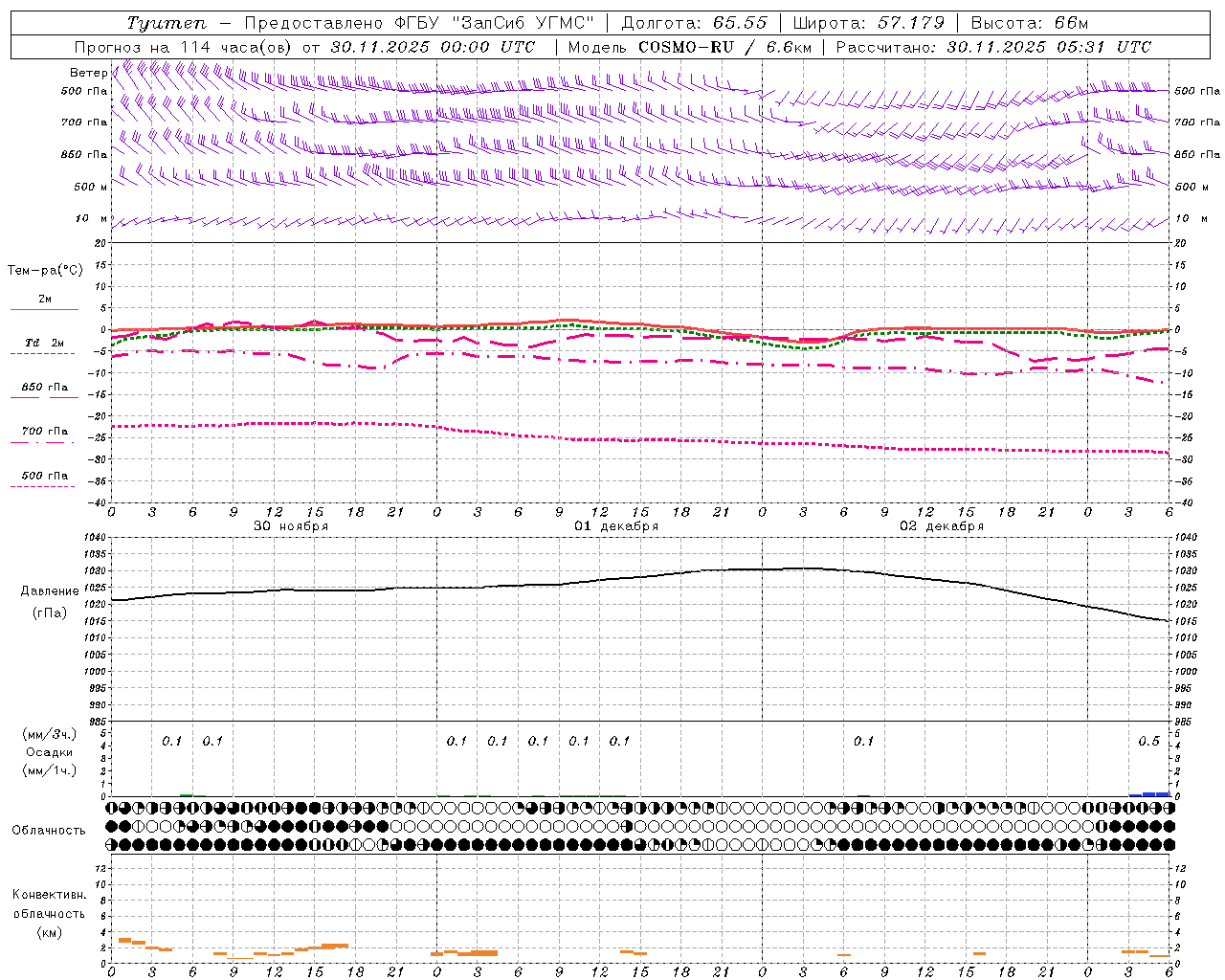Click the '0.5' precipitation amount value
Screen dimensions: 1225x980
click(1148, 742)
